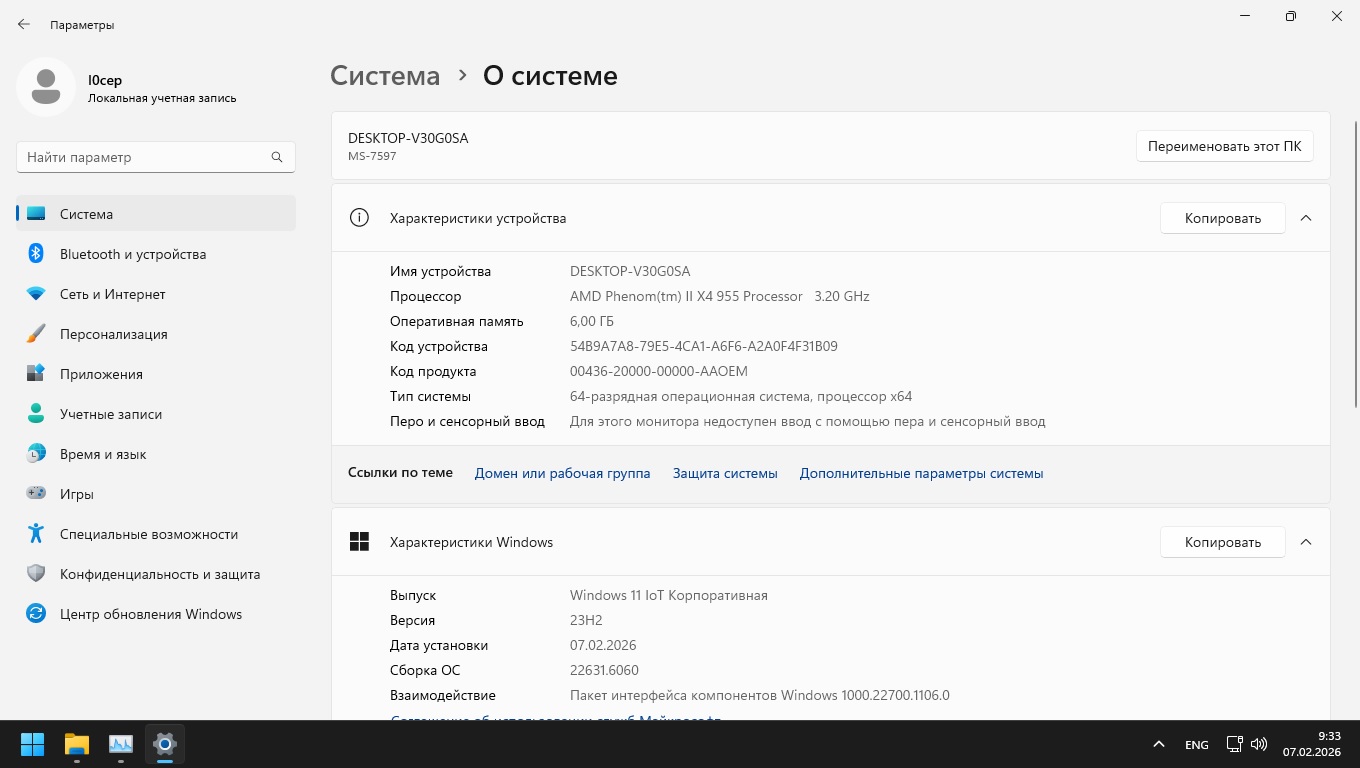
Task: Click the magnifier icon in the search box
Action: click(277, 157)
